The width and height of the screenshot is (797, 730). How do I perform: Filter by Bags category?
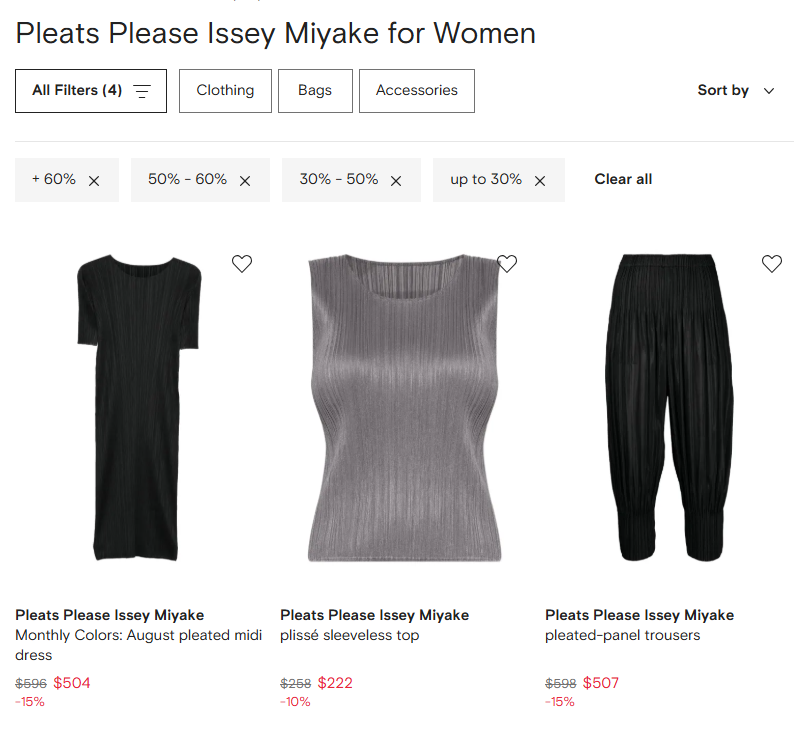(x=314, y=91)
